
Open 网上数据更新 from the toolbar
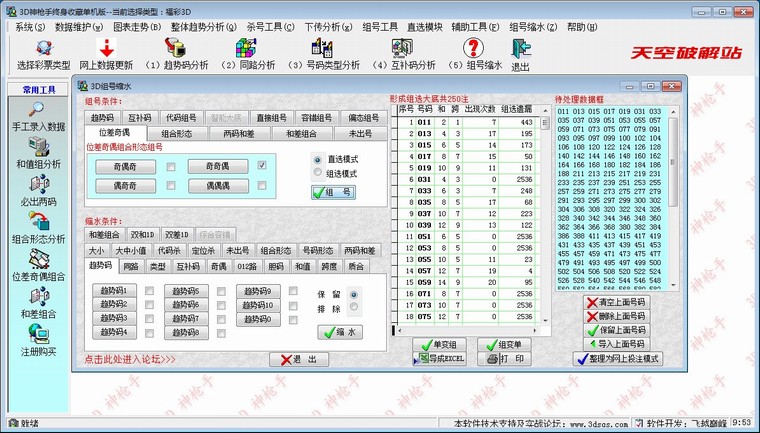(105, 48)
